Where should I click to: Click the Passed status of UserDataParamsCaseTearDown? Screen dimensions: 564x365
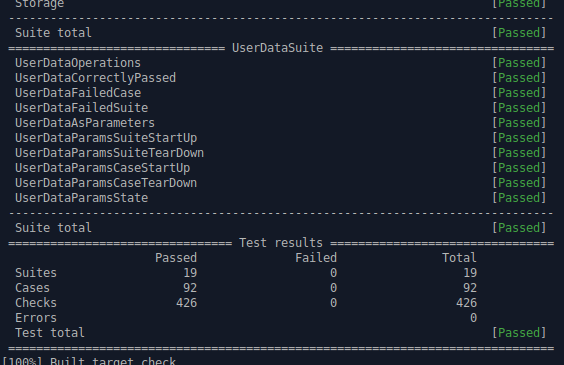[519, 183]
